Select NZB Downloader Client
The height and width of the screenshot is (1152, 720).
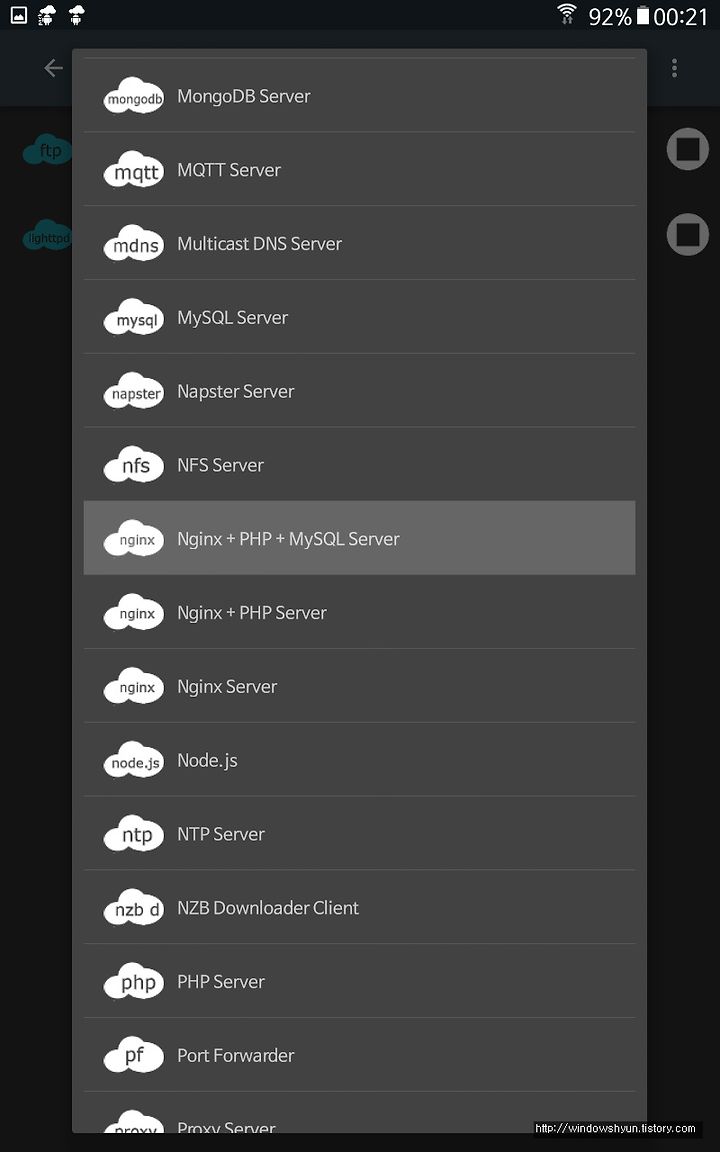[359, 908]
